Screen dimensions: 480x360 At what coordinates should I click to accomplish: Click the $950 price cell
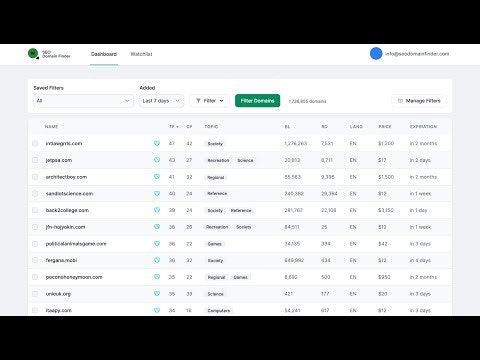tap(384, 277)
